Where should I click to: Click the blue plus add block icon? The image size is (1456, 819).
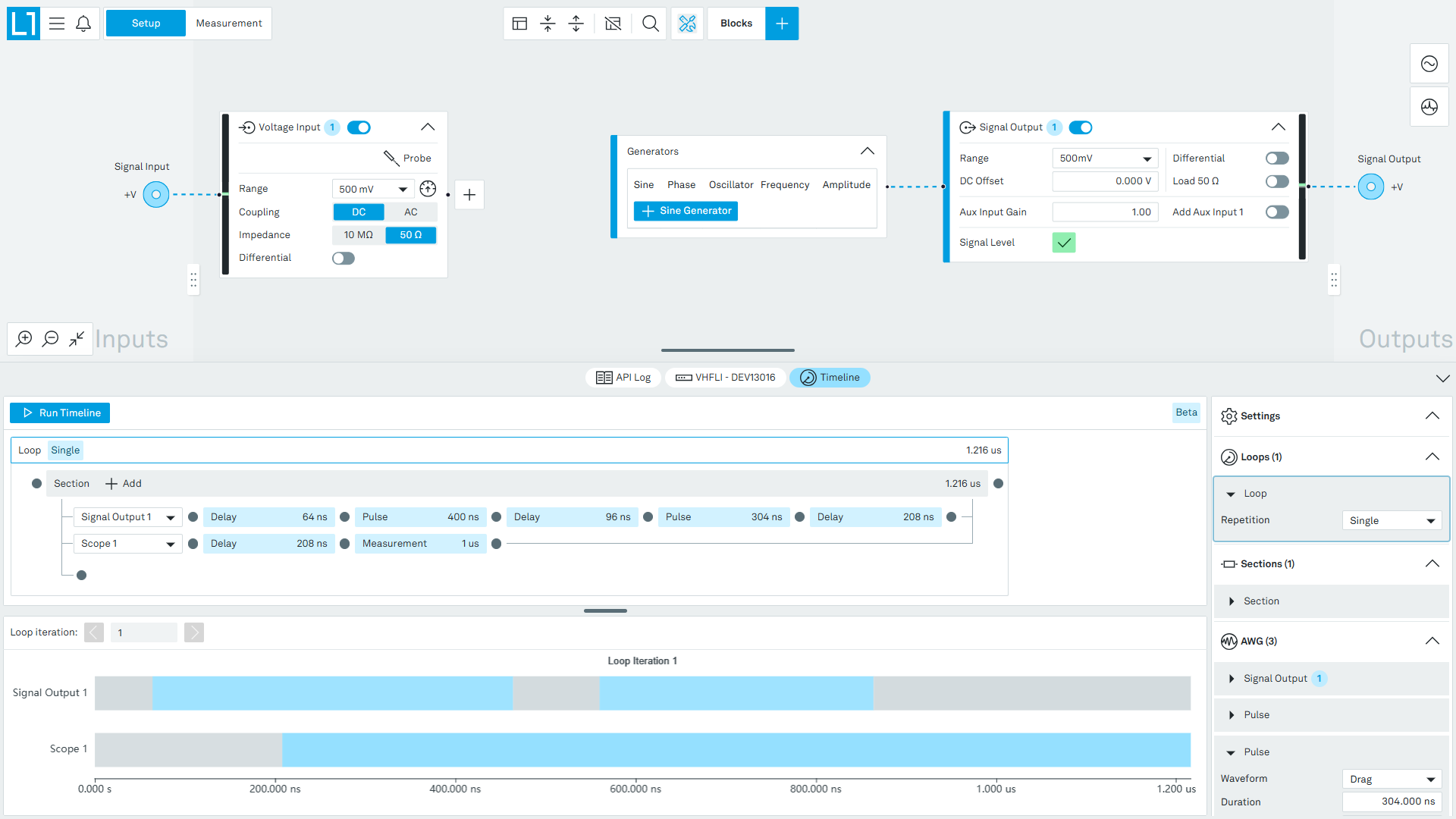pos(782,24)
